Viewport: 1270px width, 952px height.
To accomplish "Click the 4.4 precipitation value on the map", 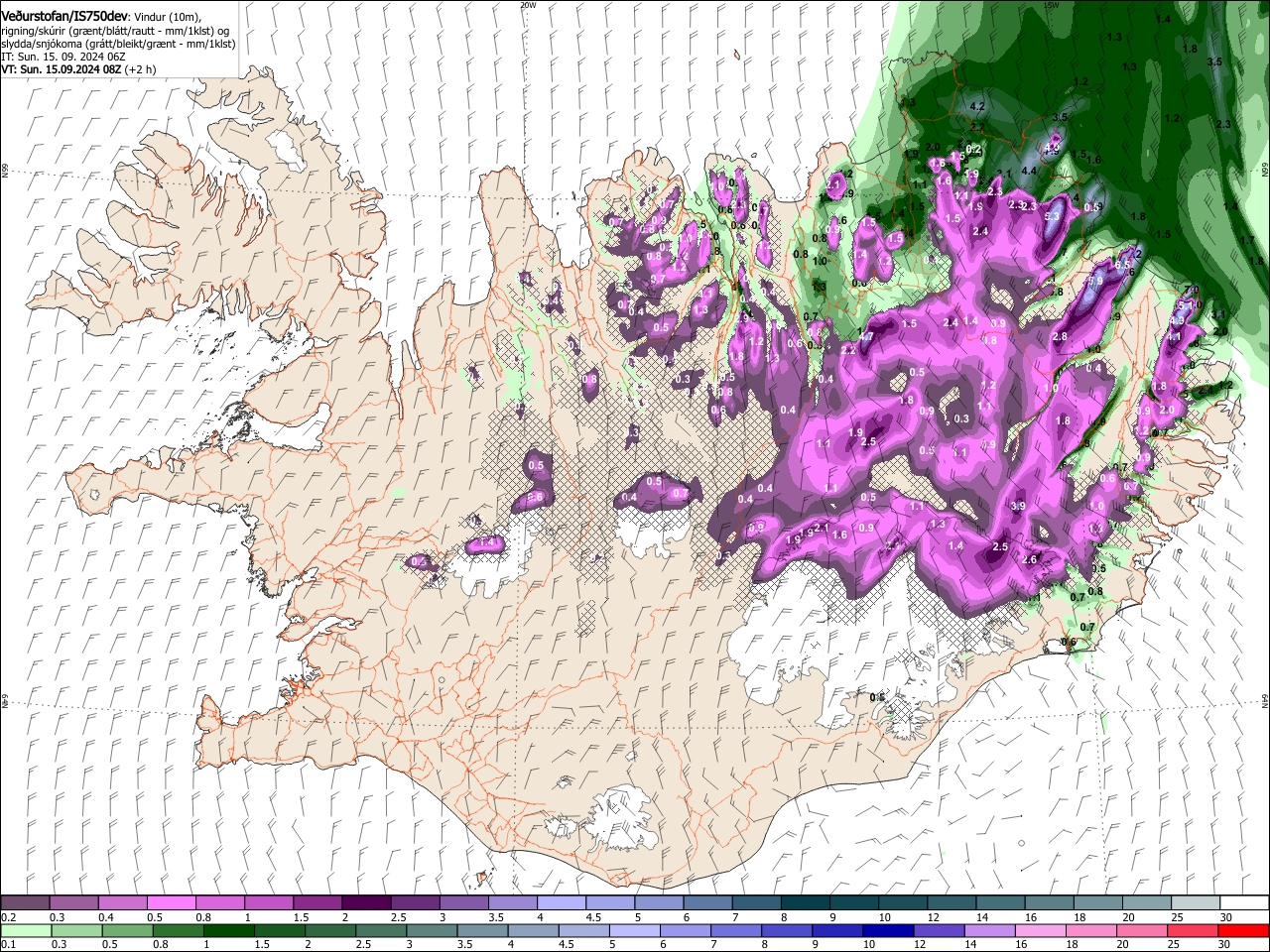I will click(x=1029, y=171).
